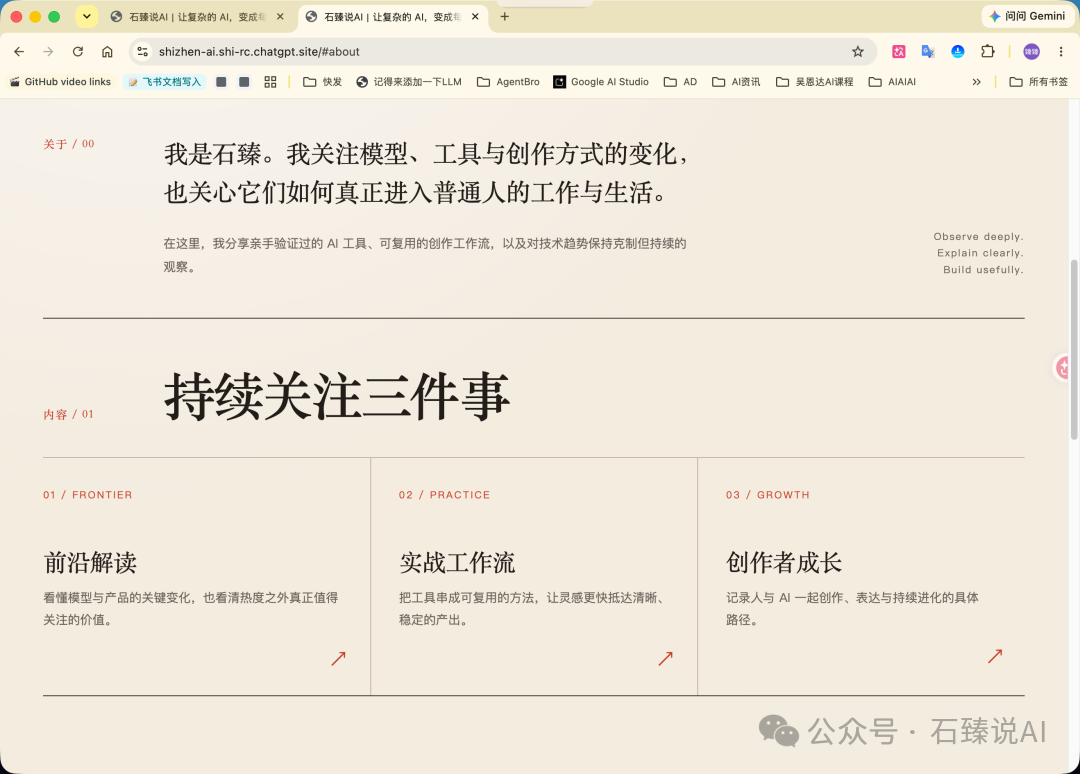Open the 飞书文档写入 bookmark
Viewport: 1080px width, 774px height.
click(x=165, y=82)
